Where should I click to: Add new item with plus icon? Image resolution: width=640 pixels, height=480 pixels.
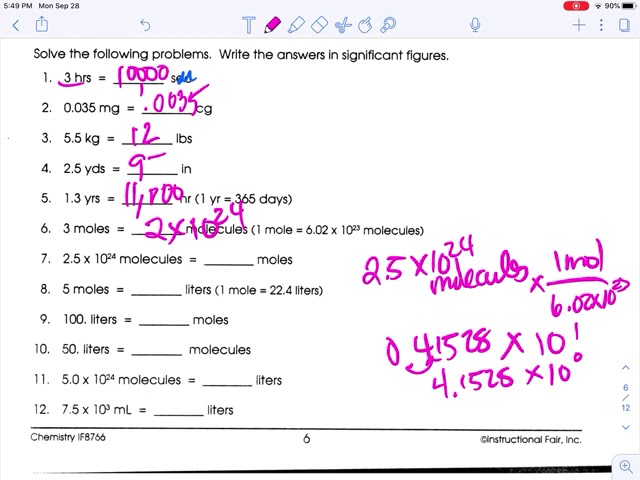pos(578,25)
